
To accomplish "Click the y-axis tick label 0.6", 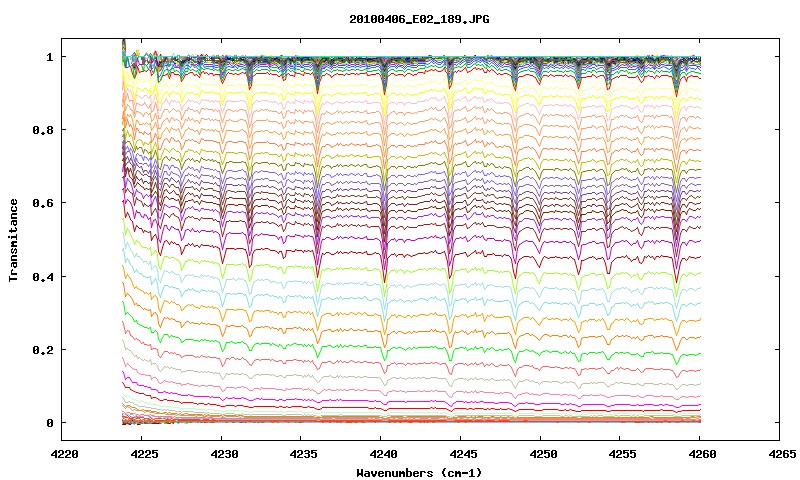I will coord(43,203).
